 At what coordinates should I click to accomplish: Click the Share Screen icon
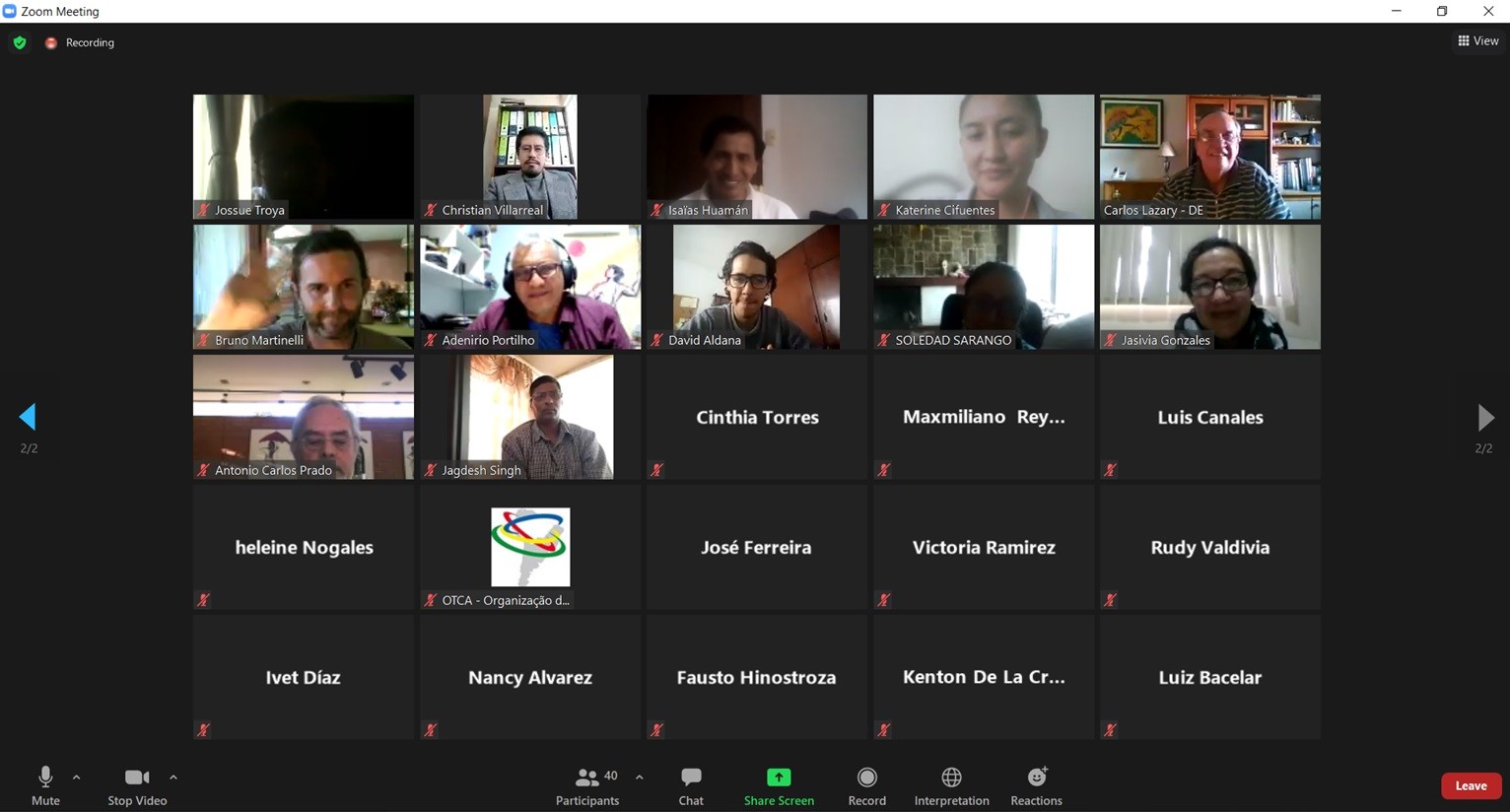779,778
